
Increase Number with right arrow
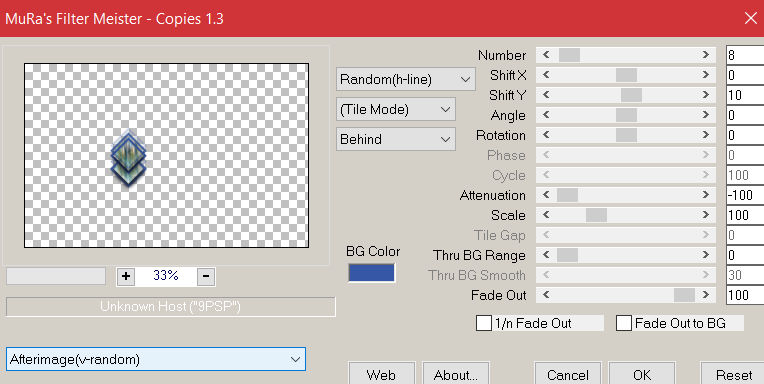coord(706,55)
